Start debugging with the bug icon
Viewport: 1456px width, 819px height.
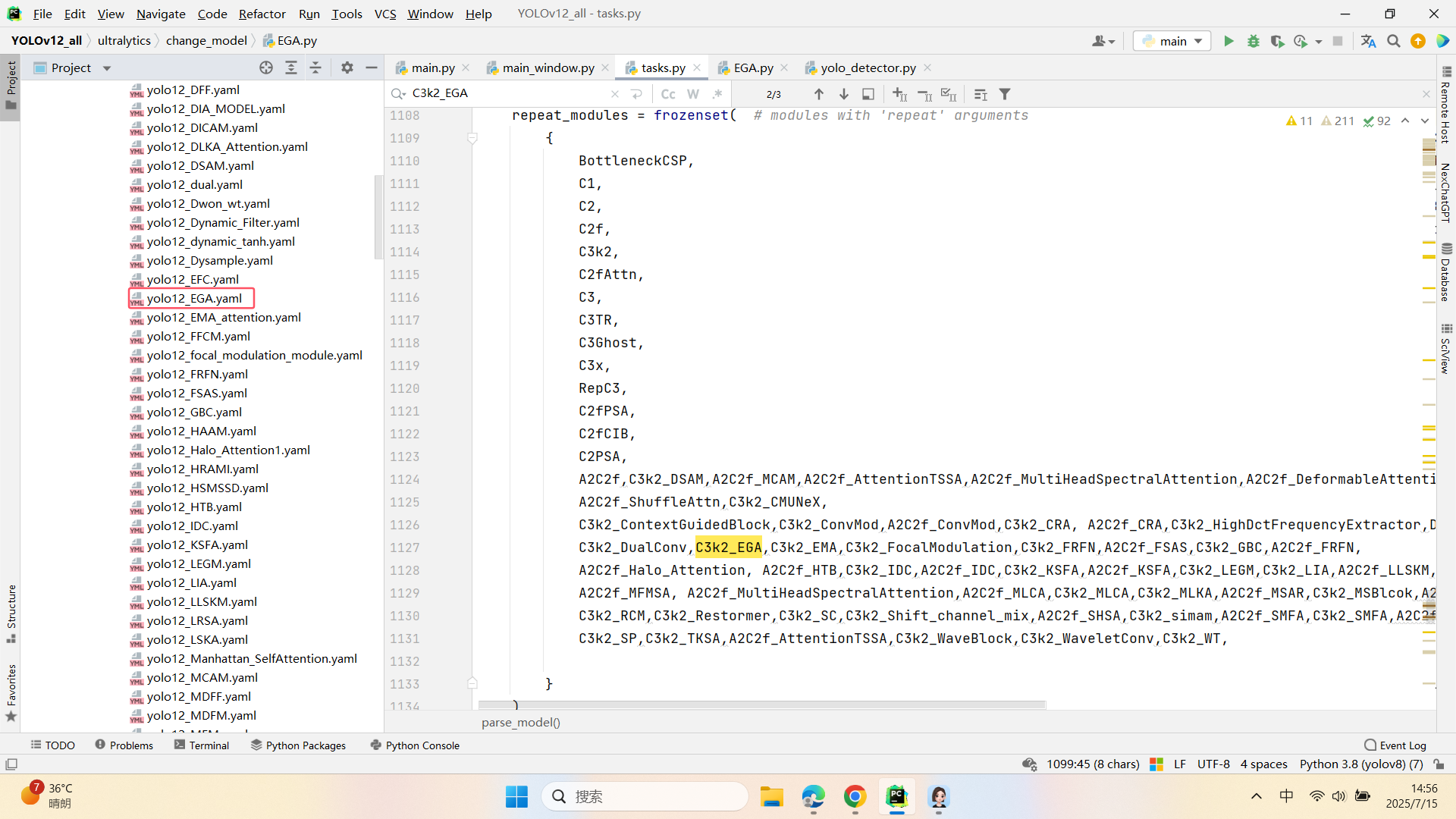point(1253,41)
